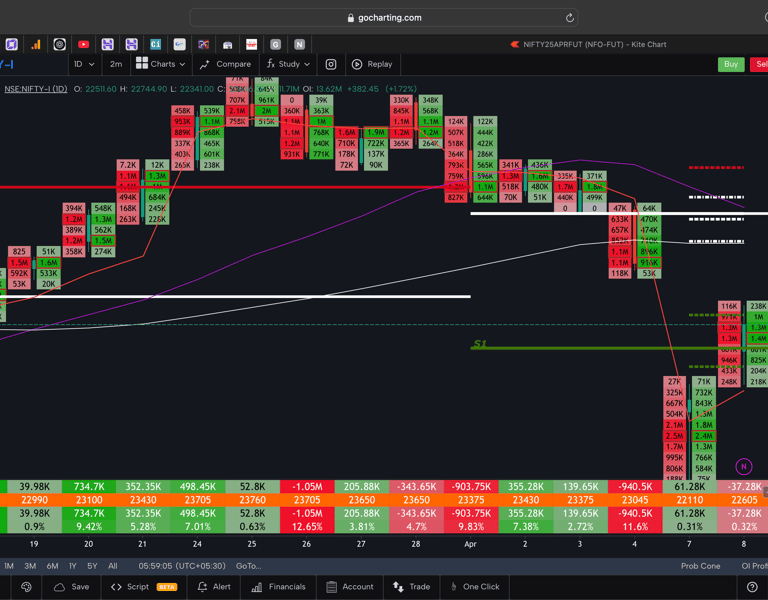Image resolution: width=768 pixels, height=600 pixels.
Task: Open the gray 'N' bookmark icon
Action: click(x=299, y=45)
